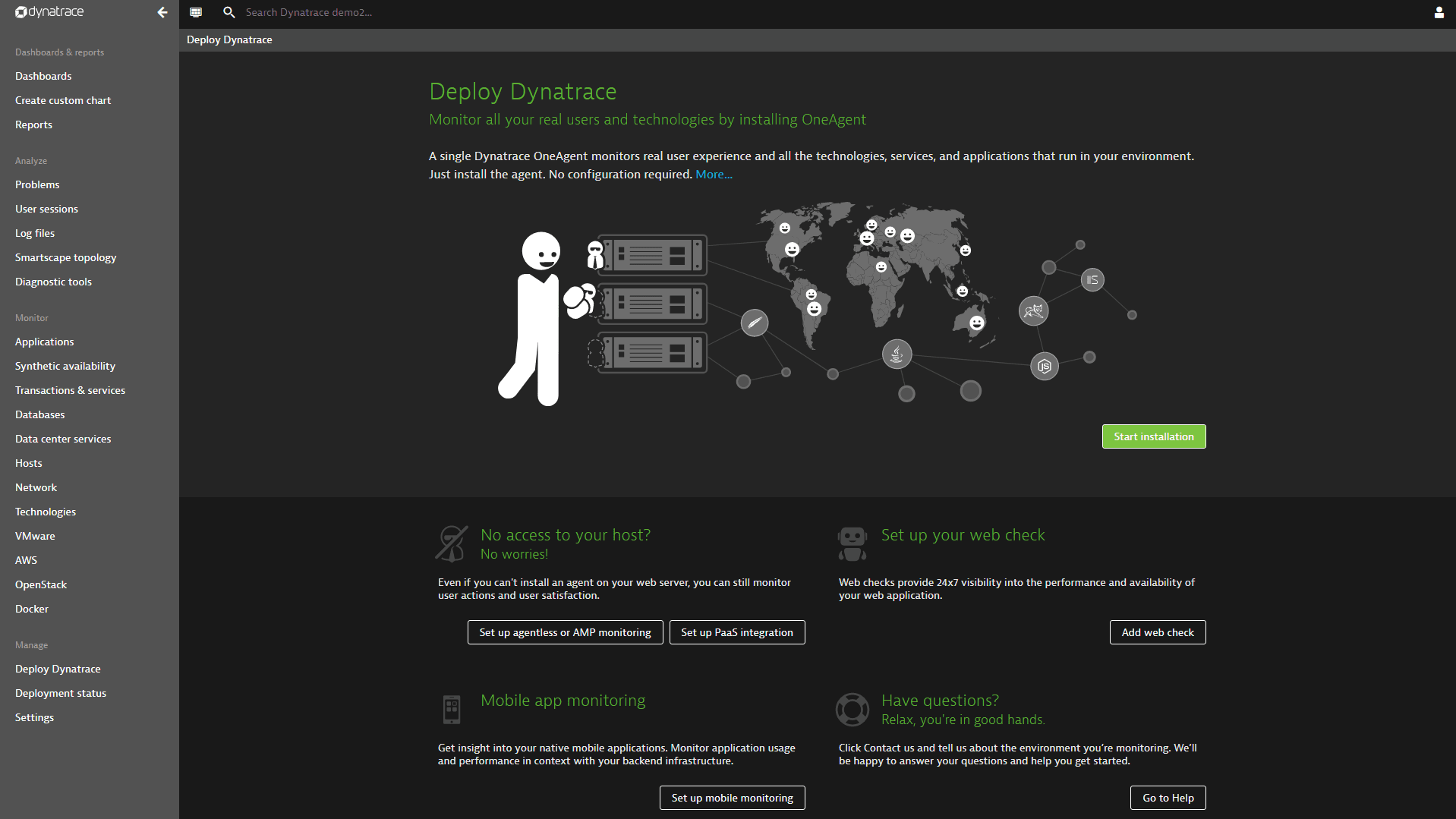Click the web check robot icon

click(852, 543)
